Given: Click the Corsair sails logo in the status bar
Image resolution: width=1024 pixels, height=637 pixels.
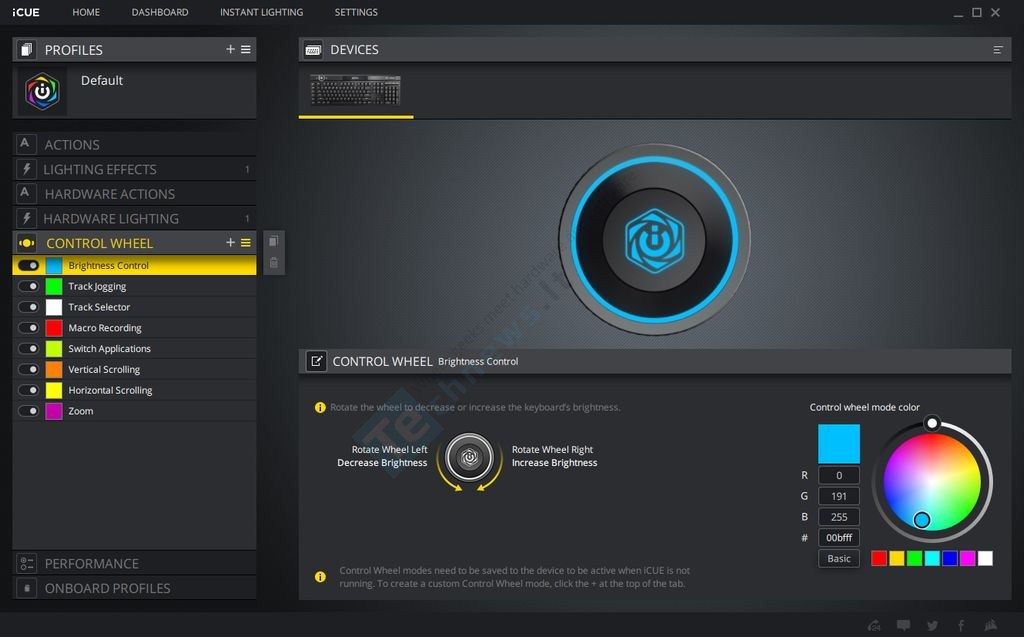Looking at the screenshot, I should pyautogui.click(x=991, y=625).
